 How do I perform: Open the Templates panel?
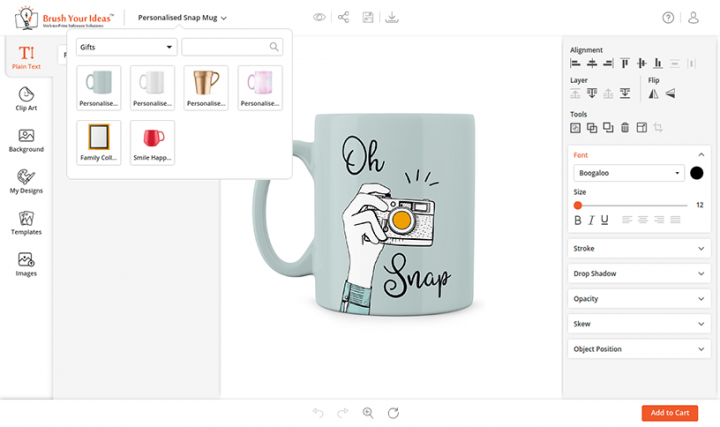[x=26, y=223]
